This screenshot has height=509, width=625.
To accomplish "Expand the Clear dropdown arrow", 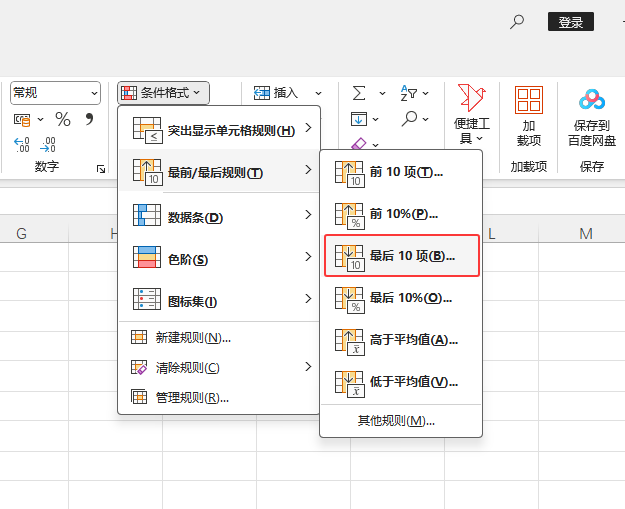I will pos(375,144).
